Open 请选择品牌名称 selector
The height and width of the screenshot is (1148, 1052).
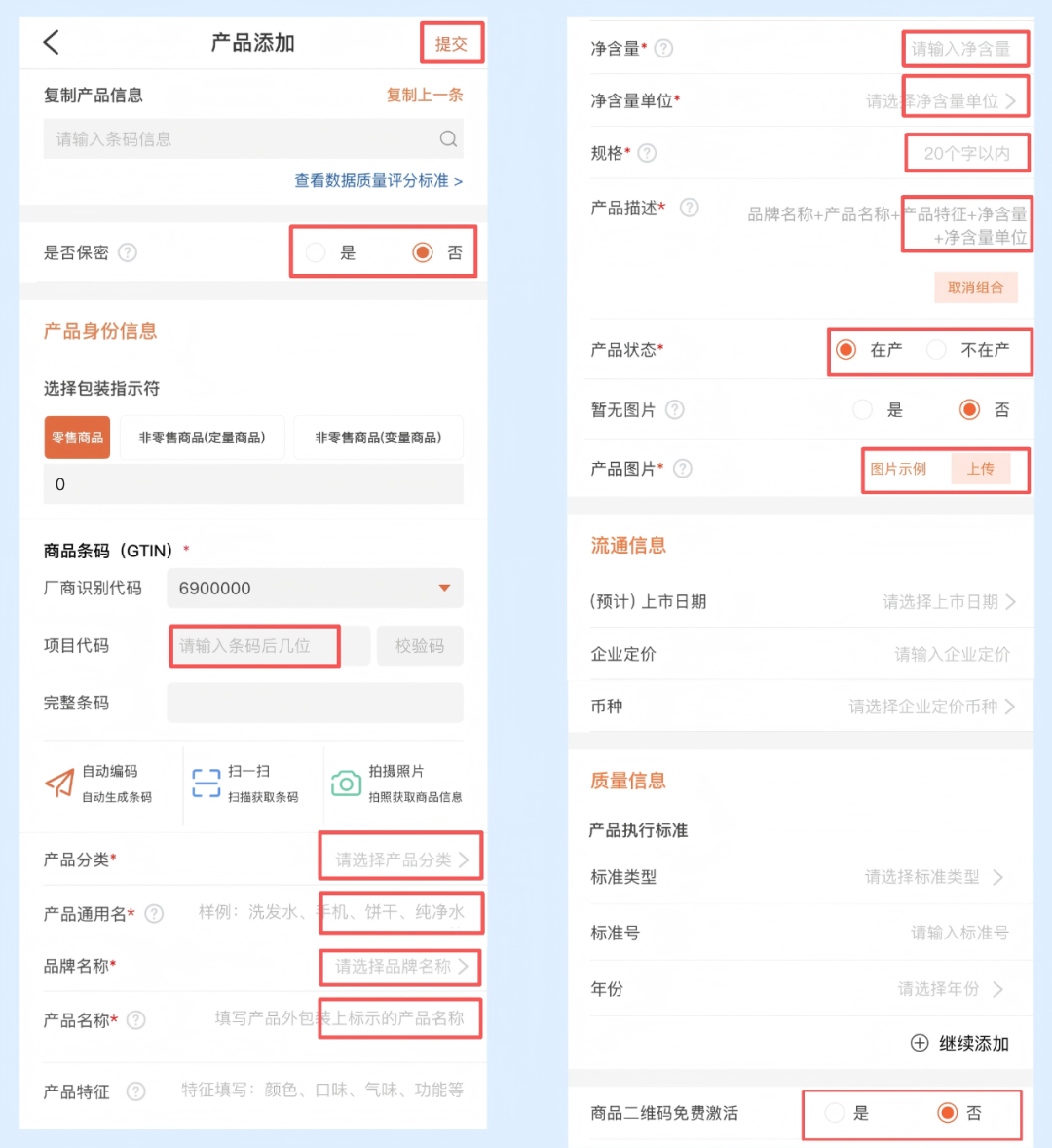pos(401,967)
